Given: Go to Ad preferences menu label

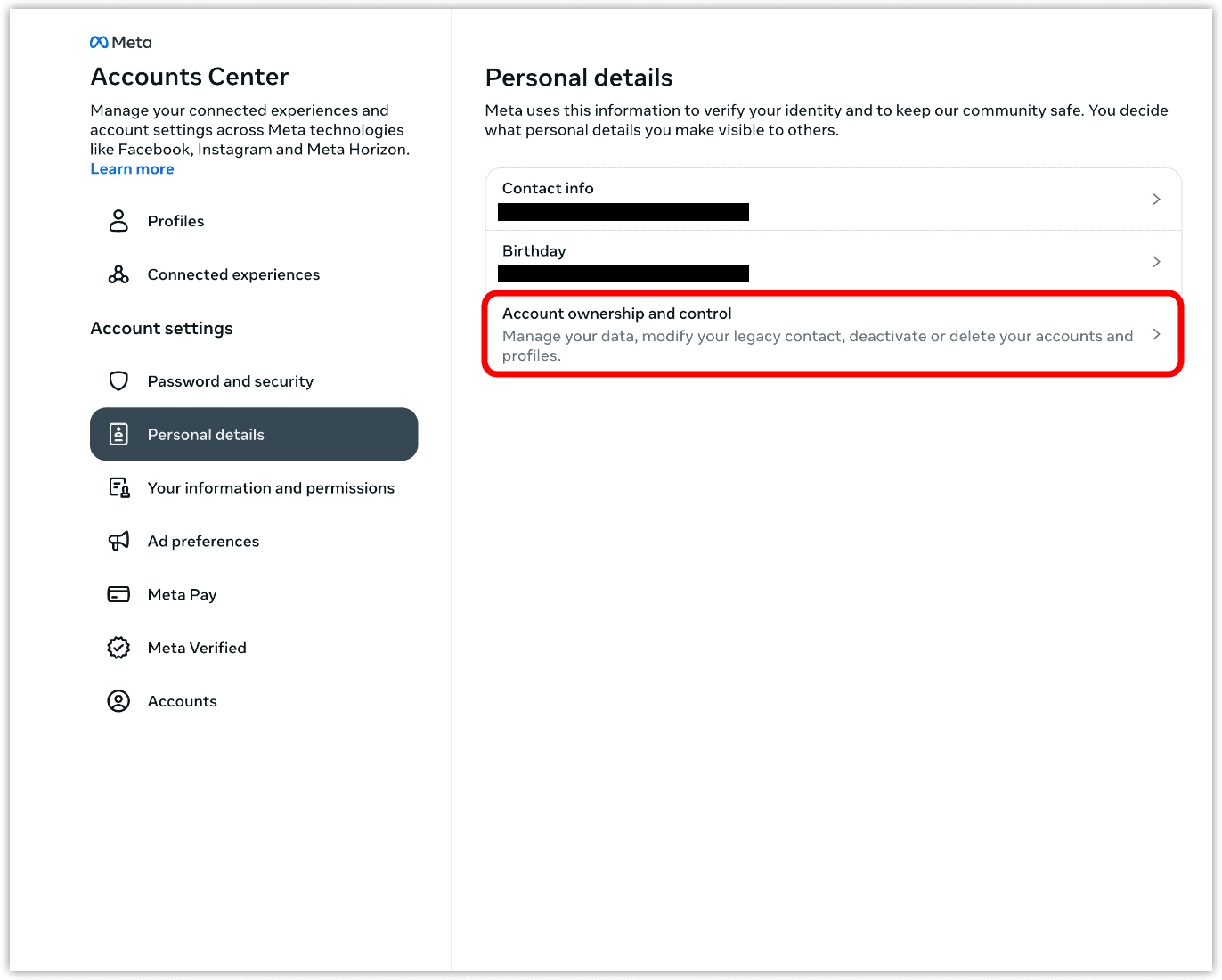Looking at the screenshot, I should click(x=203, y=542).
